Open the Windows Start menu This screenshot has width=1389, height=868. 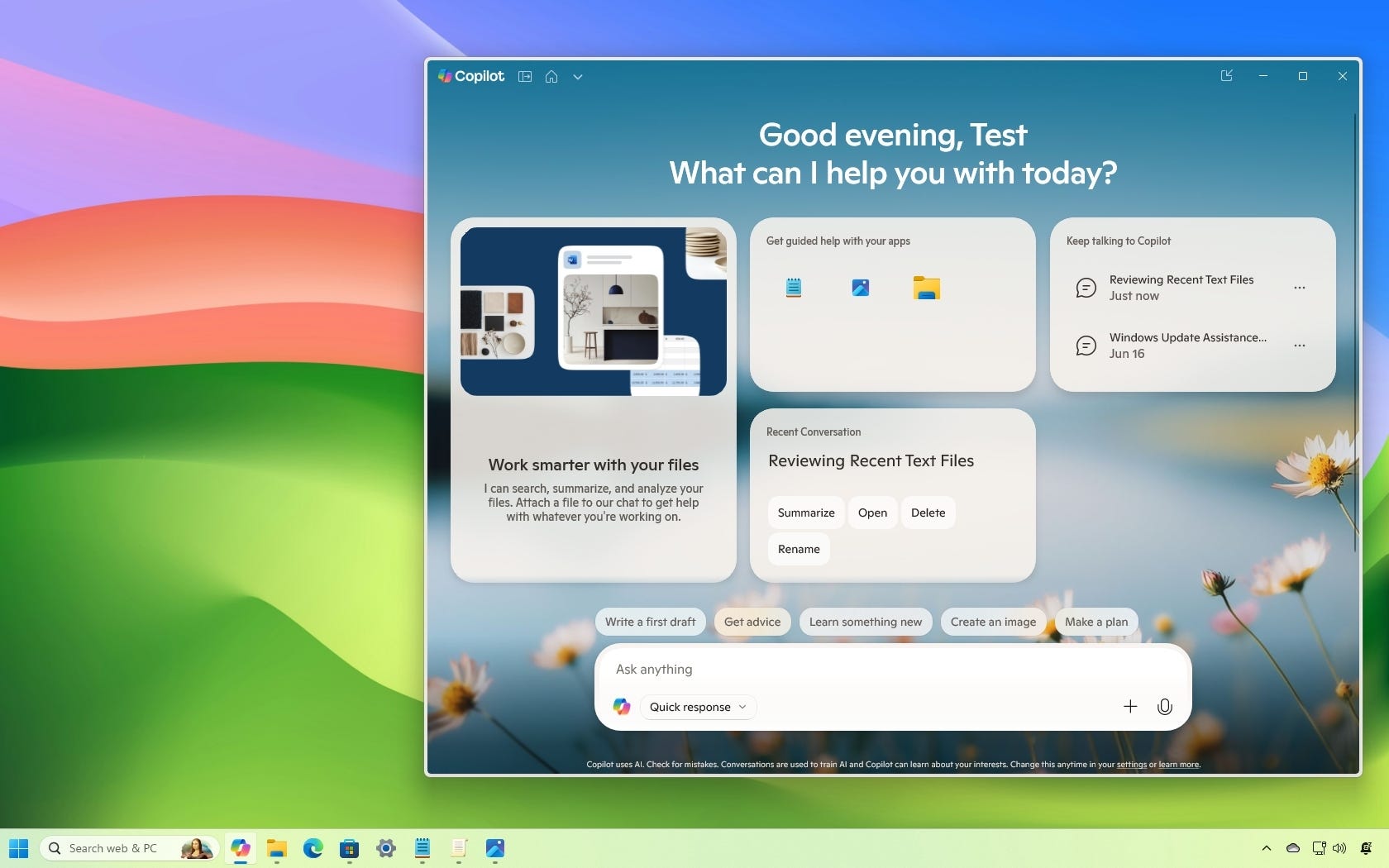pos(18,848)
